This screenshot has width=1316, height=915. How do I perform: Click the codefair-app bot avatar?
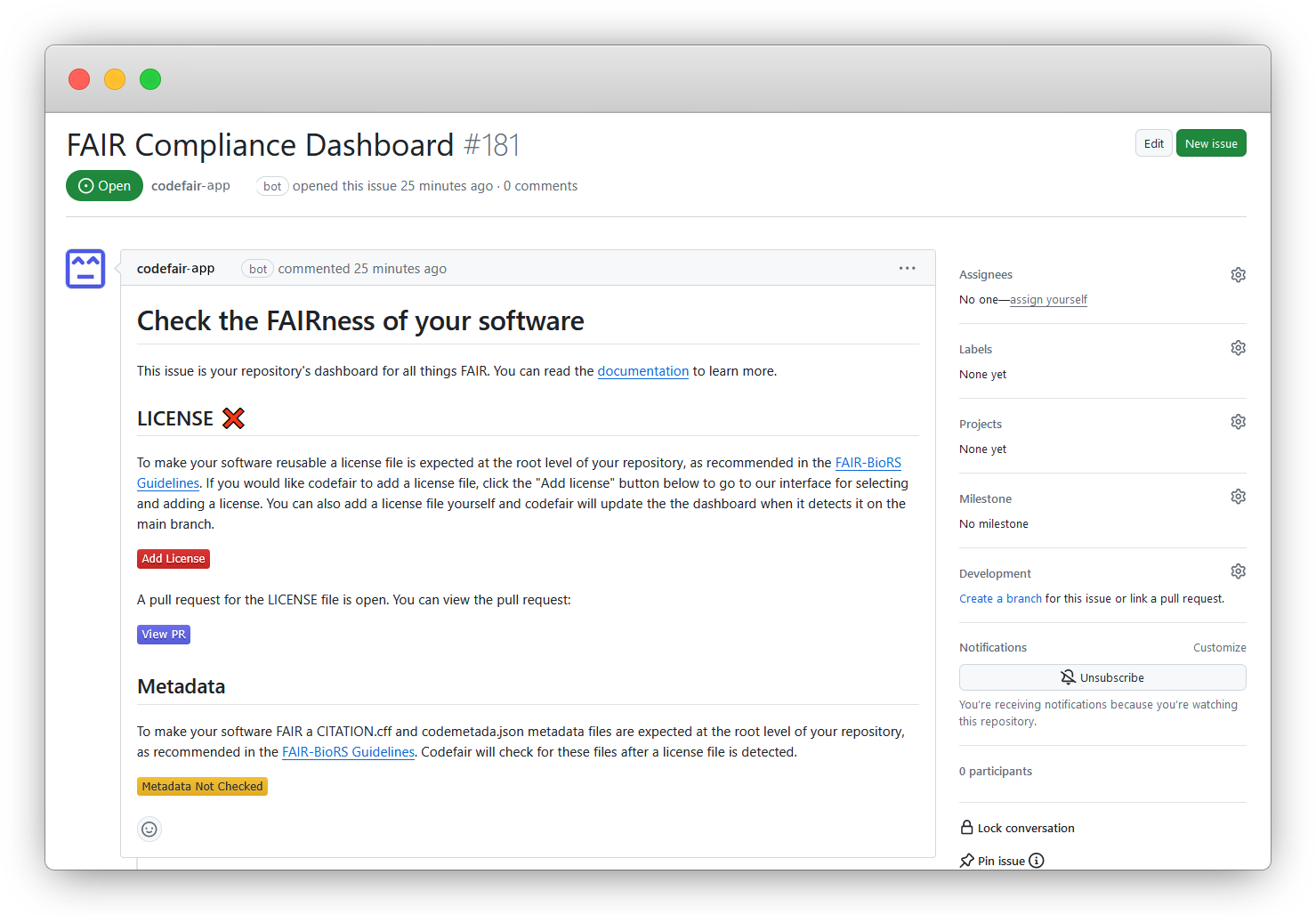[85, 269]
